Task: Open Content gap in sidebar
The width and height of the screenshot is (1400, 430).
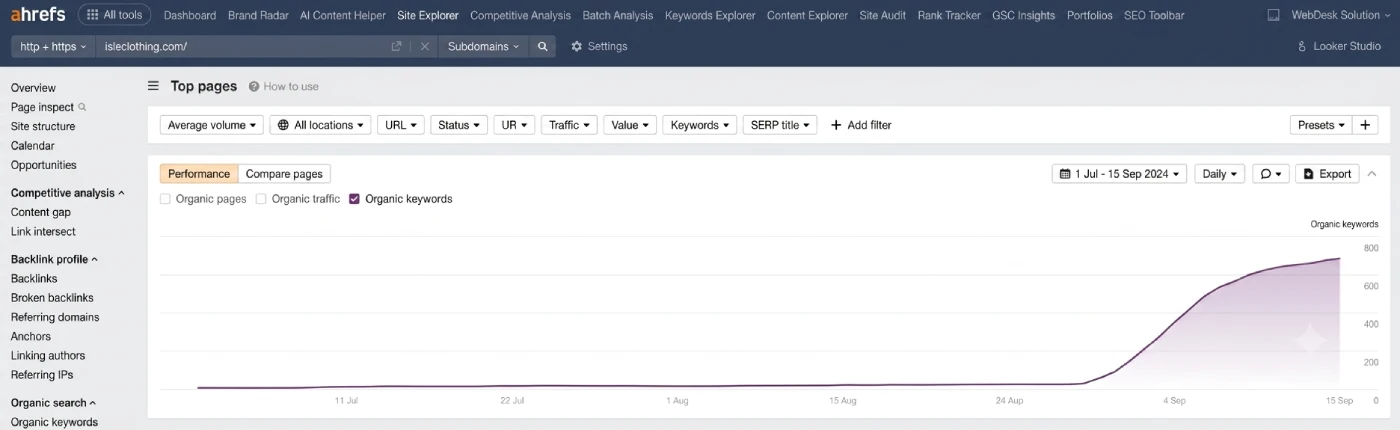Action: (x=41, y=212)
